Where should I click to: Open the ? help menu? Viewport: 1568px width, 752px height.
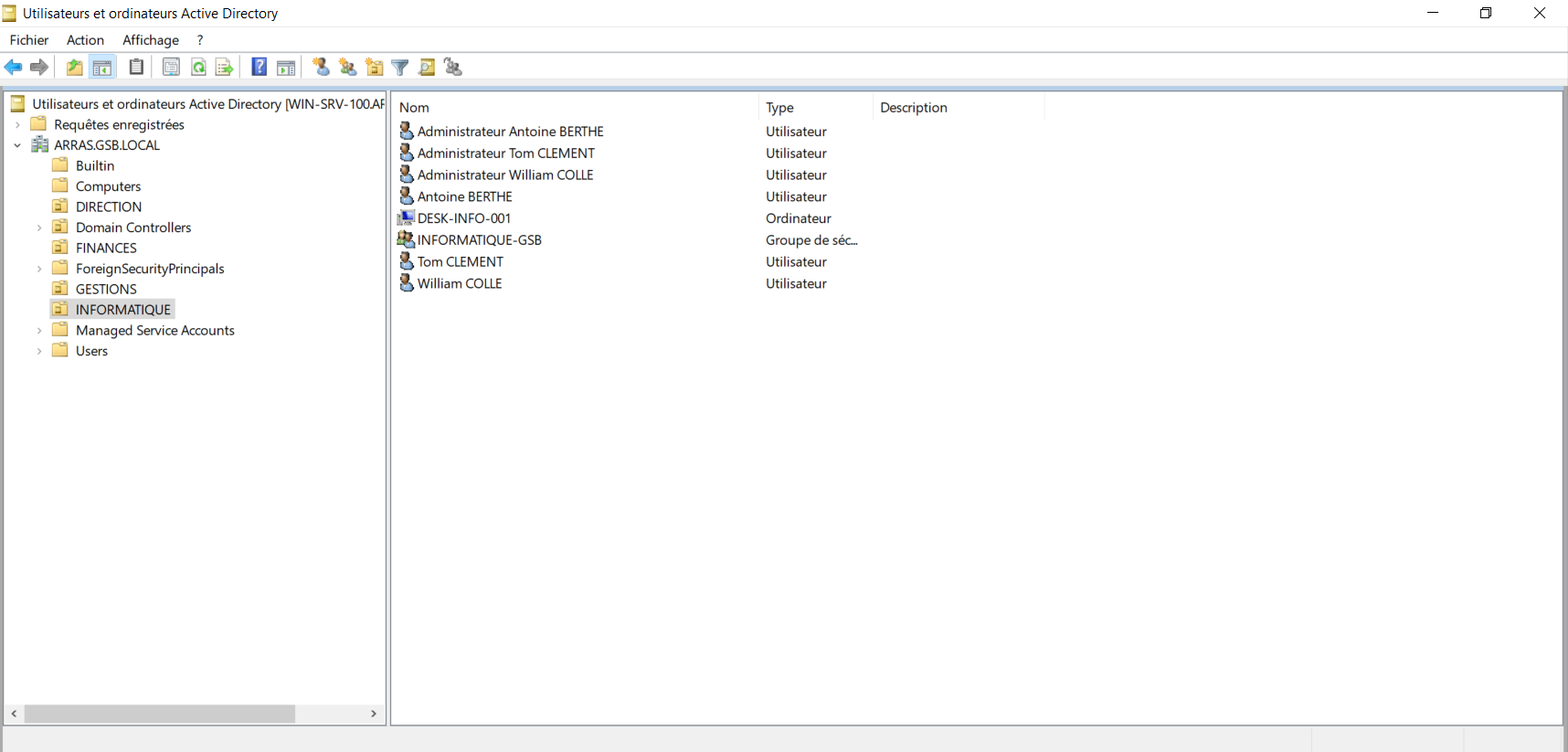200,40
